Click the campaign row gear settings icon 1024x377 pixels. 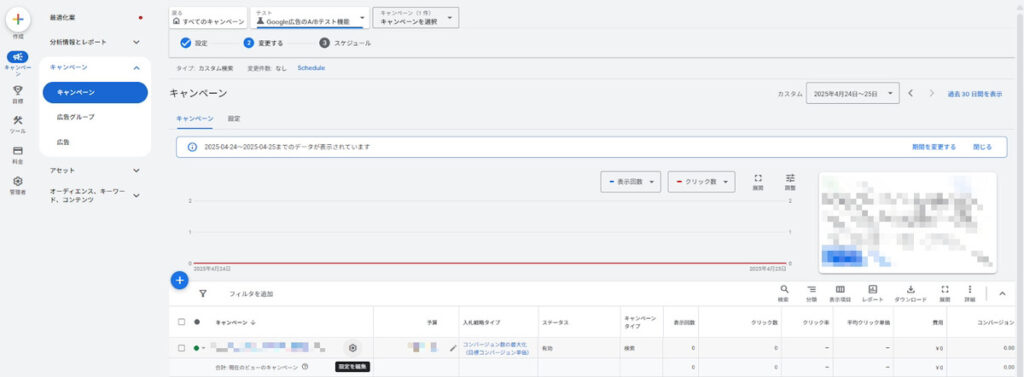coord(353,348)
